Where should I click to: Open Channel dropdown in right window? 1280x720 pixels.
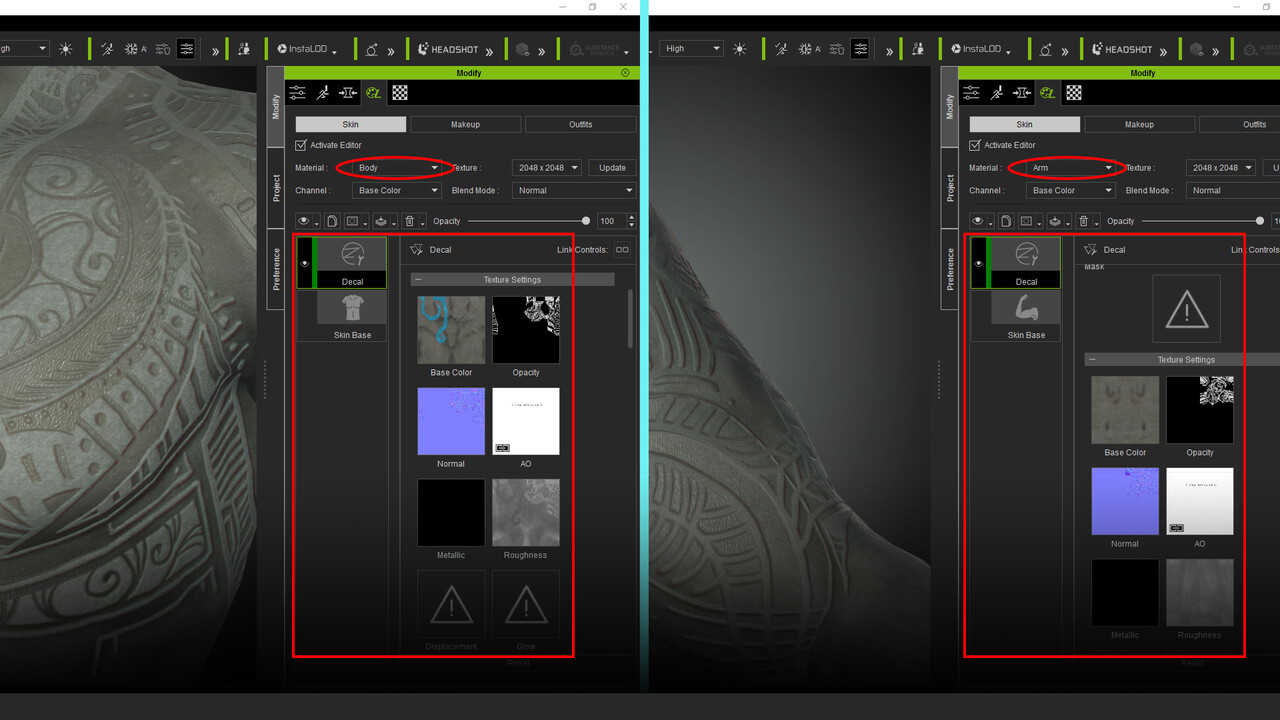[x=1071, y=190]
